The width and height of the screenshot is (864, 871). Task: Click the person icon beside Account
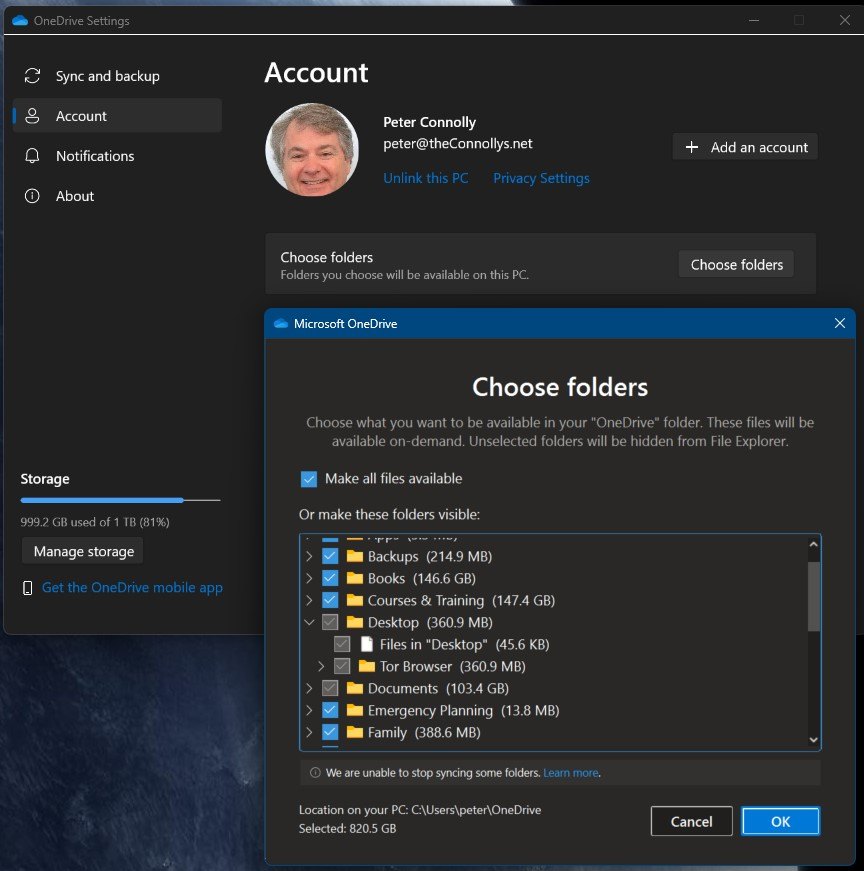pyautogui.click(x=32, y=116)
